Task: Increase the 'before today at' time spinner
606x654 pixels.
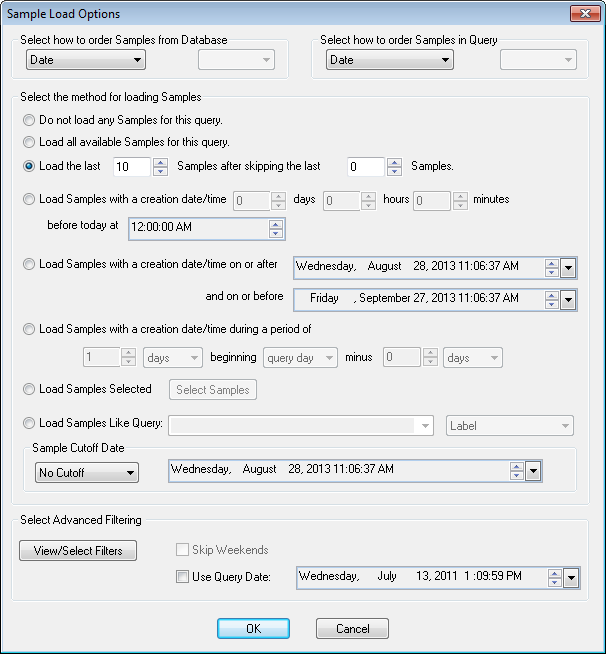Action: click(x=276, y=223)
